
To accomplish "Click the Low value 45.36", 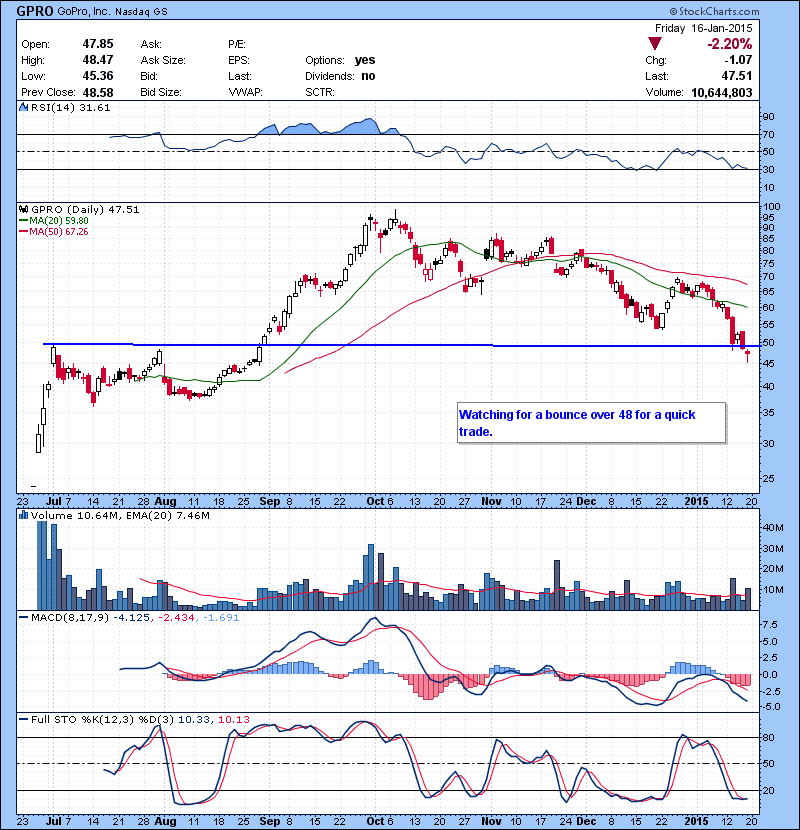I will [98, 76].
